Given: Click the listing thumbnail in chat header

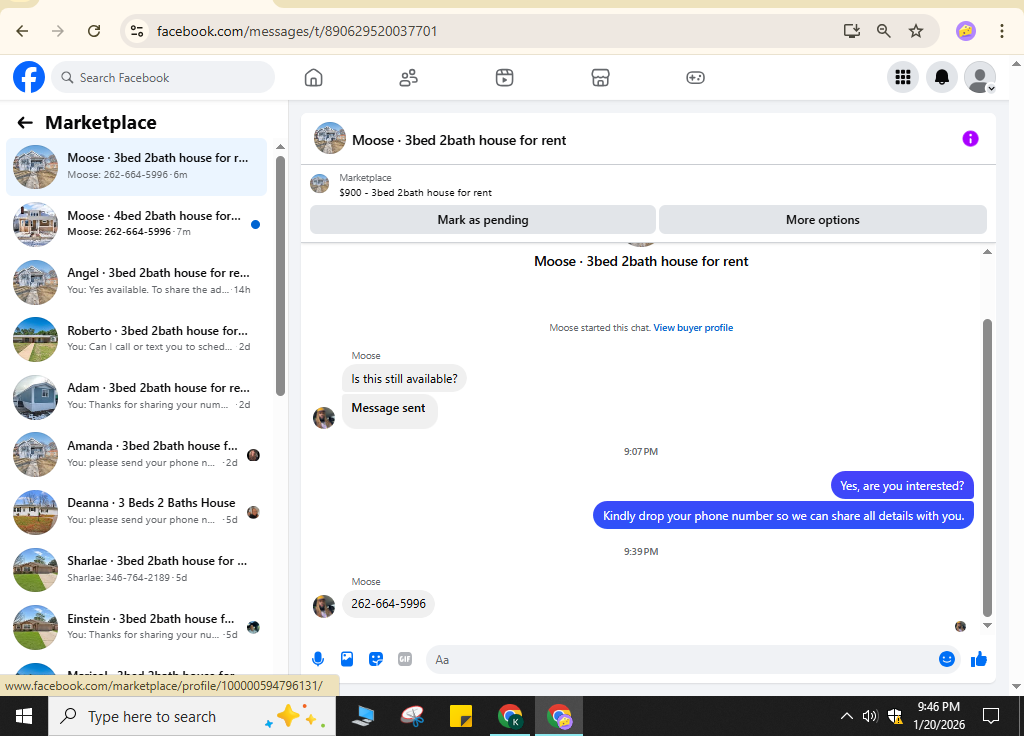Looking at the screenshot, I should (329, 138).
